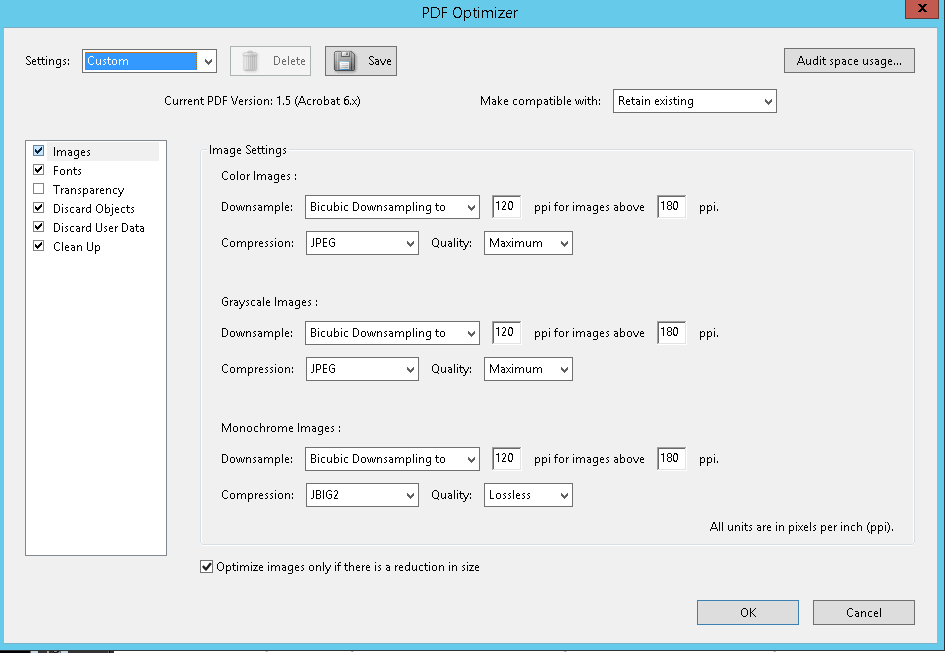The image size is (945, 653).
Task: Toggle the Images checkbox
Action: coord(39,151)
